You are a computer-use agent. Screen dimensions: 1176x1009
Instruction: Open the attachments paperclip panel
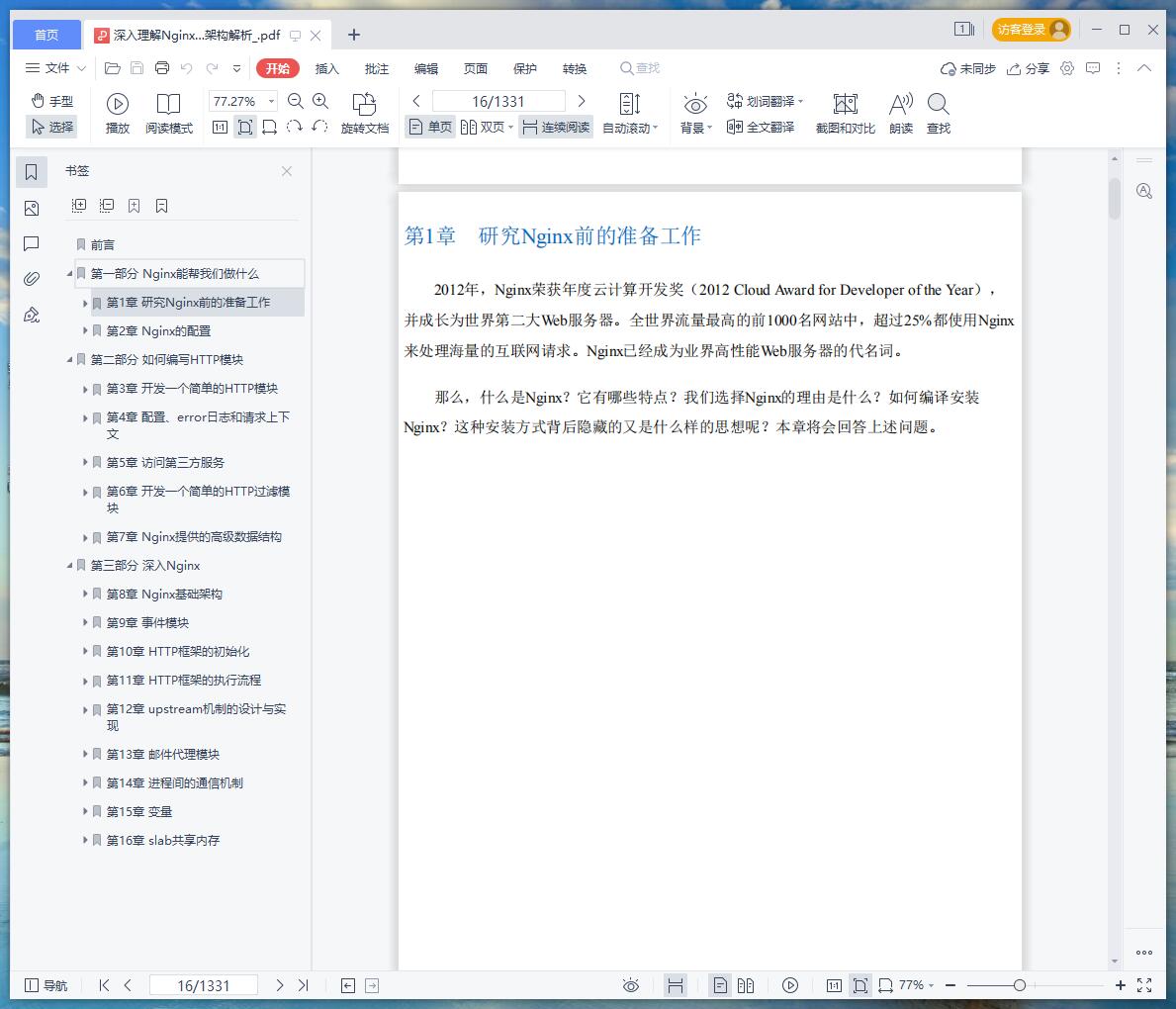pos(32,279)
